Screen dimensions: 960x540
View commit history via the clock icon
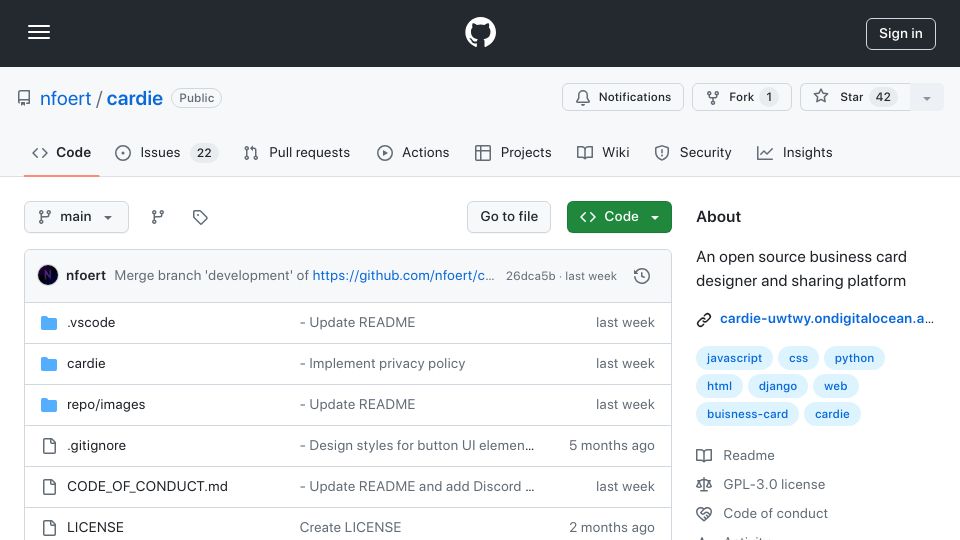pos(642,276)
